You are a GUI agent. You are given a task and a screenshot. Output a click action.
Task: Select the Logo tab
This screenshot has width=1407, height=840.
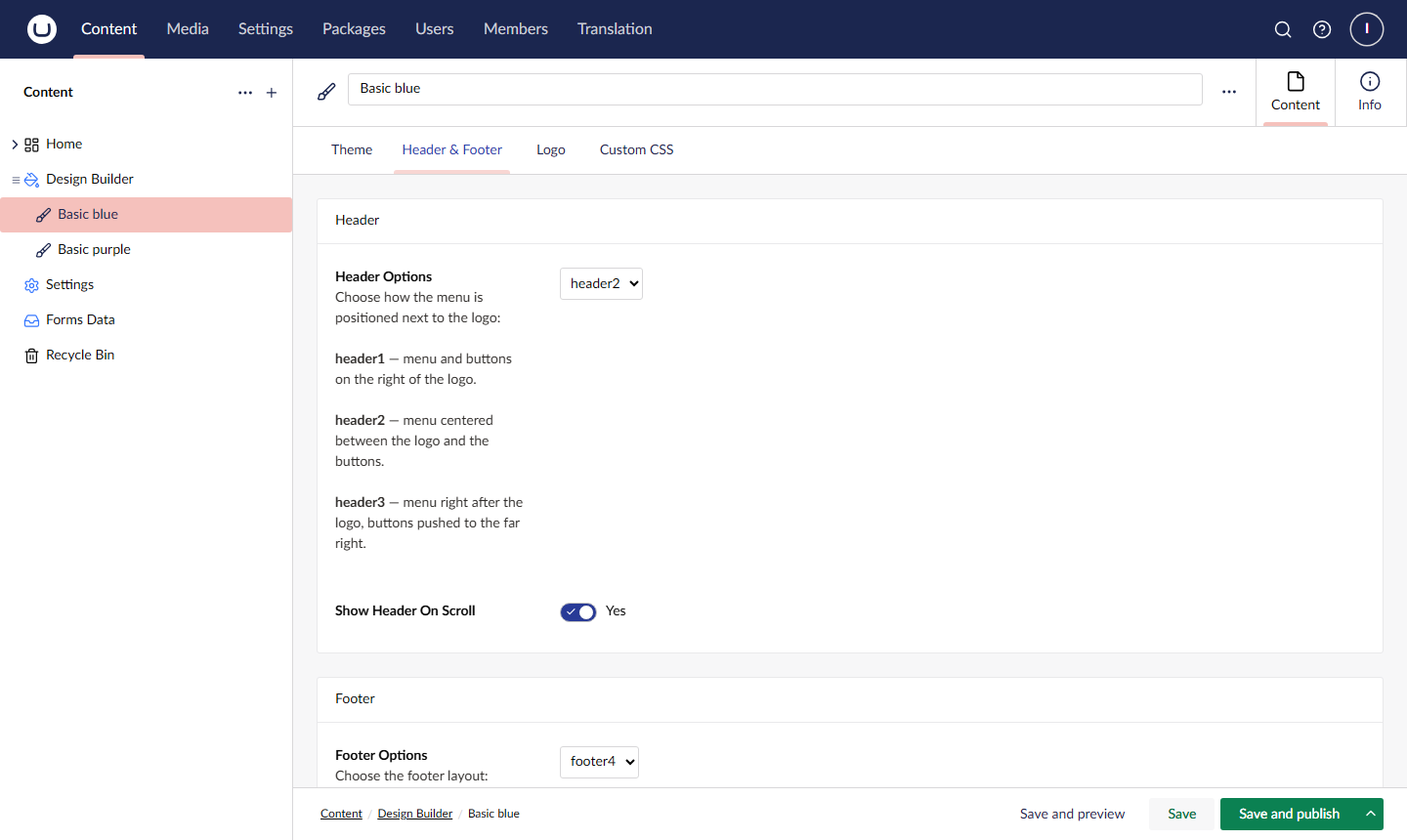click(551, 149)
